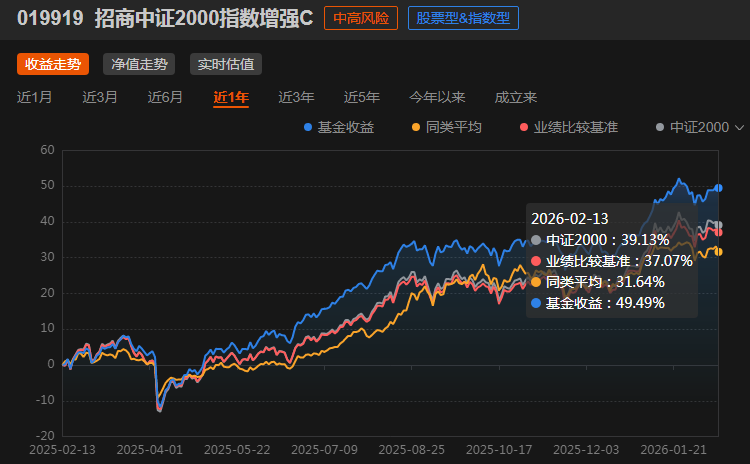Click the dropdown arrow beside 中证2000
The image size is (750, 464).
tap(739, 128)
